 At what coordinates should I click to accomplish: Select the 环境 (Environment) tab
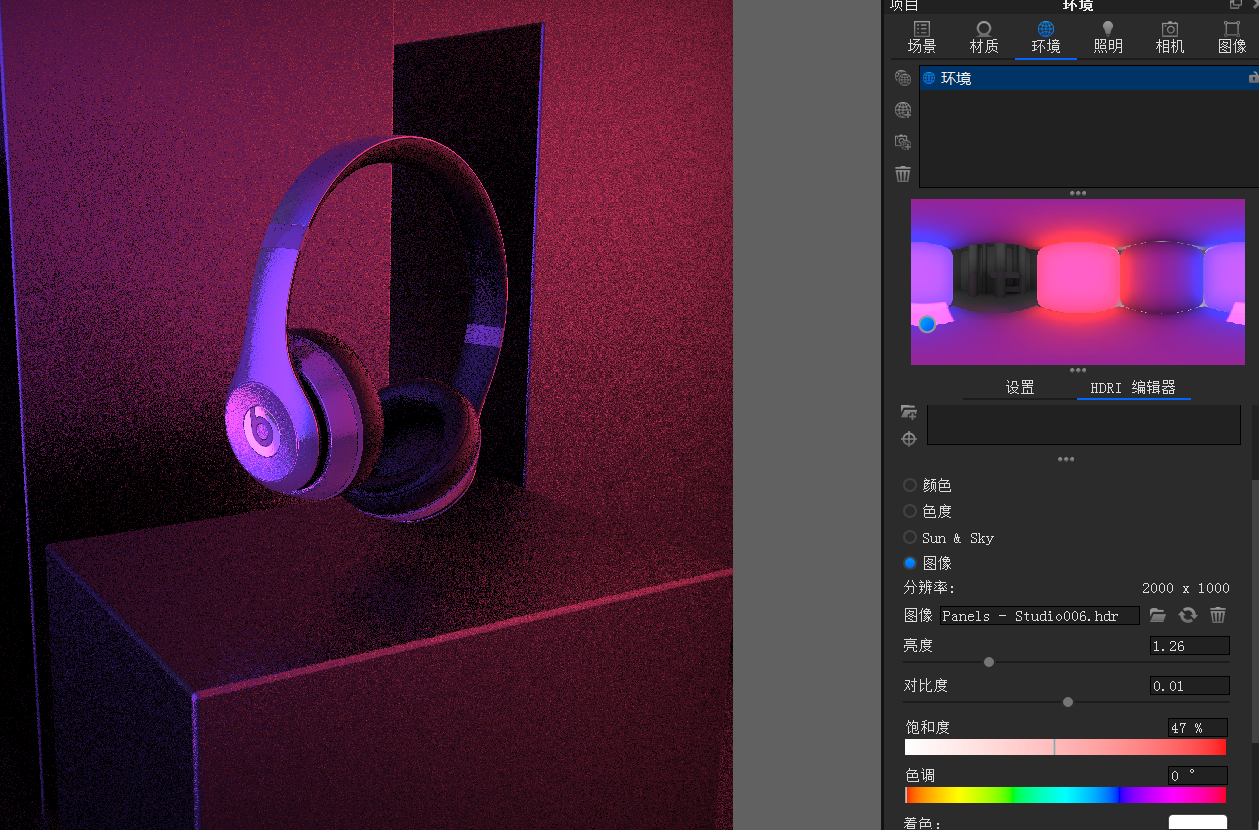tap(1046, 37)
